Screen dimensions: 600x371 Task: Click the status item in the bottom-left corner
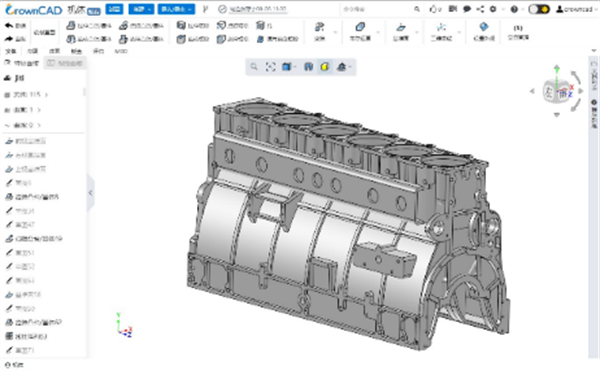coord(14,365)
